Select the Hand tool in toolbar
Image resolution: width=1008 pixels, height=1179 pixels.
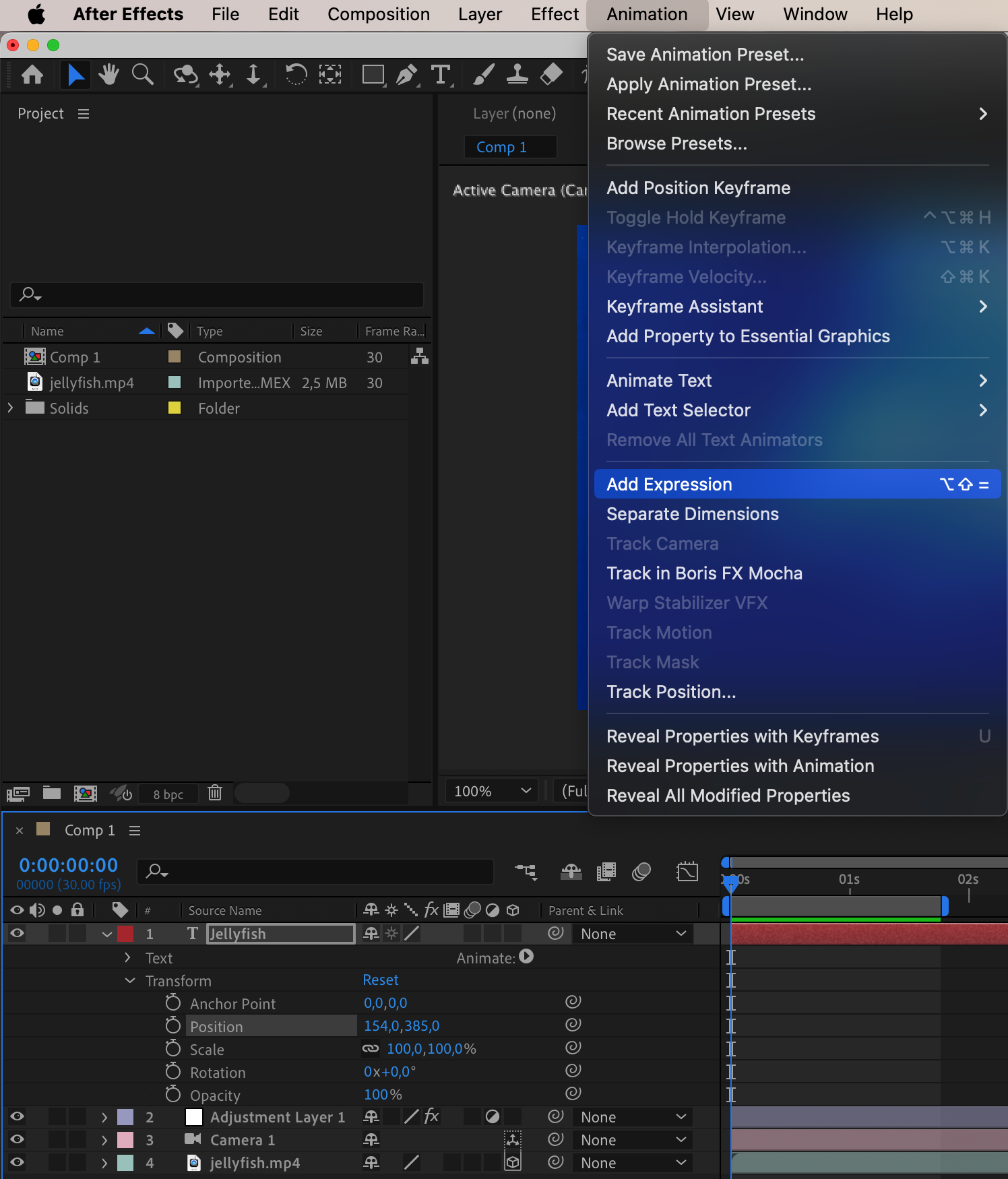point(108,75)
